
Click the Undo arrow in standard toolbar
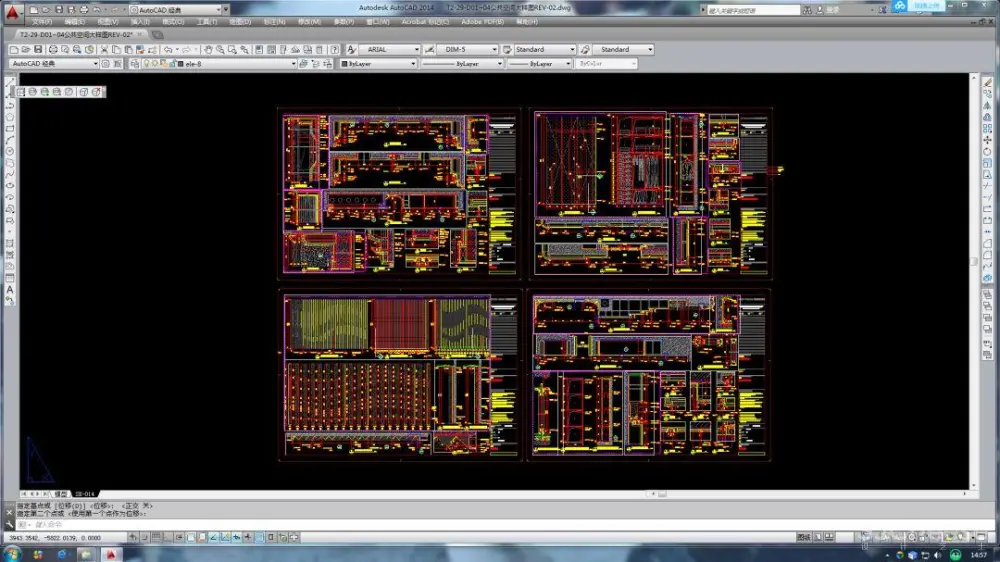[167, 49]
